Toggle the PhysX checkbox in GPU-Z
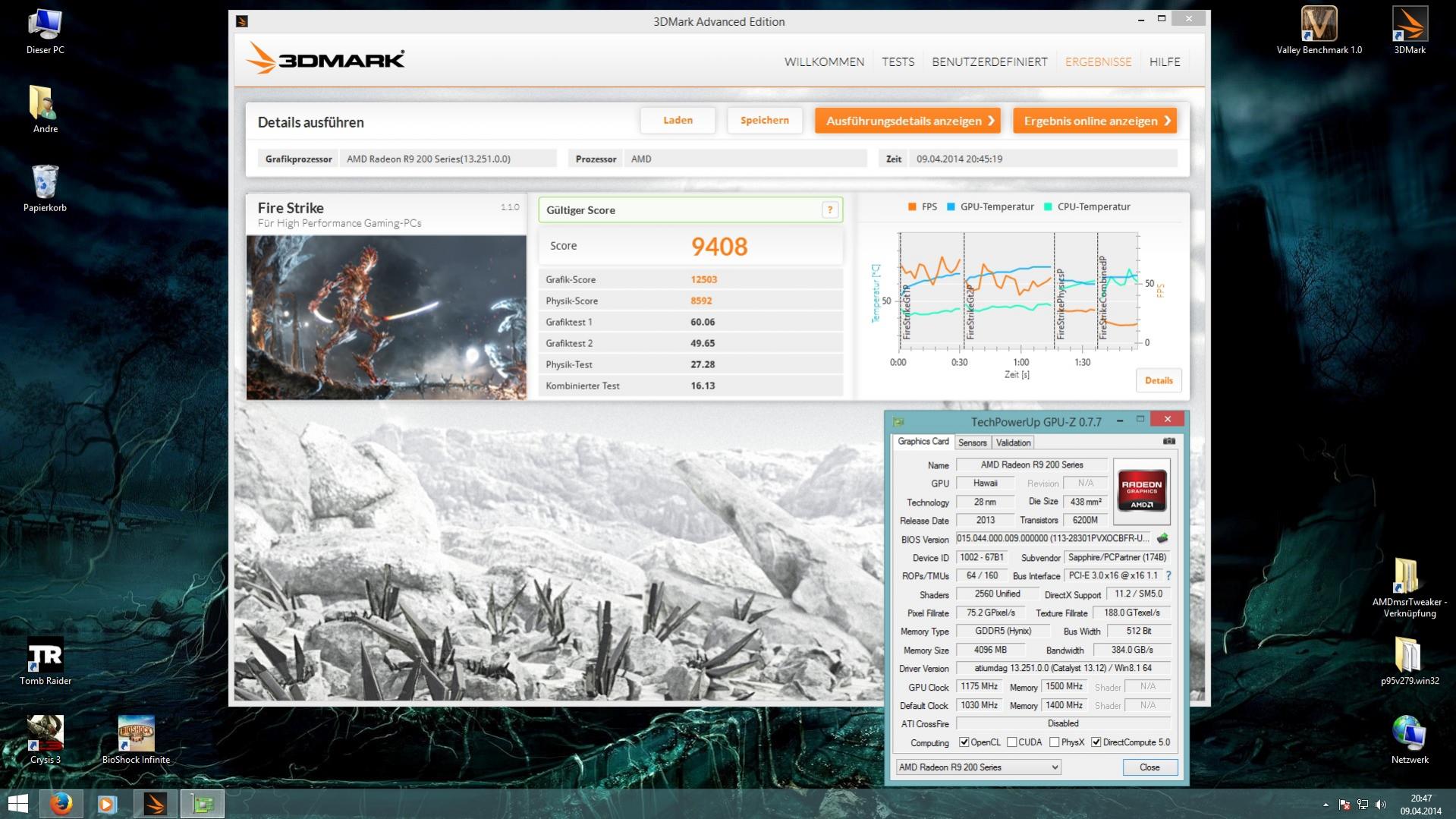Viewport: 1456px width, 819px height. [1054, 742]
